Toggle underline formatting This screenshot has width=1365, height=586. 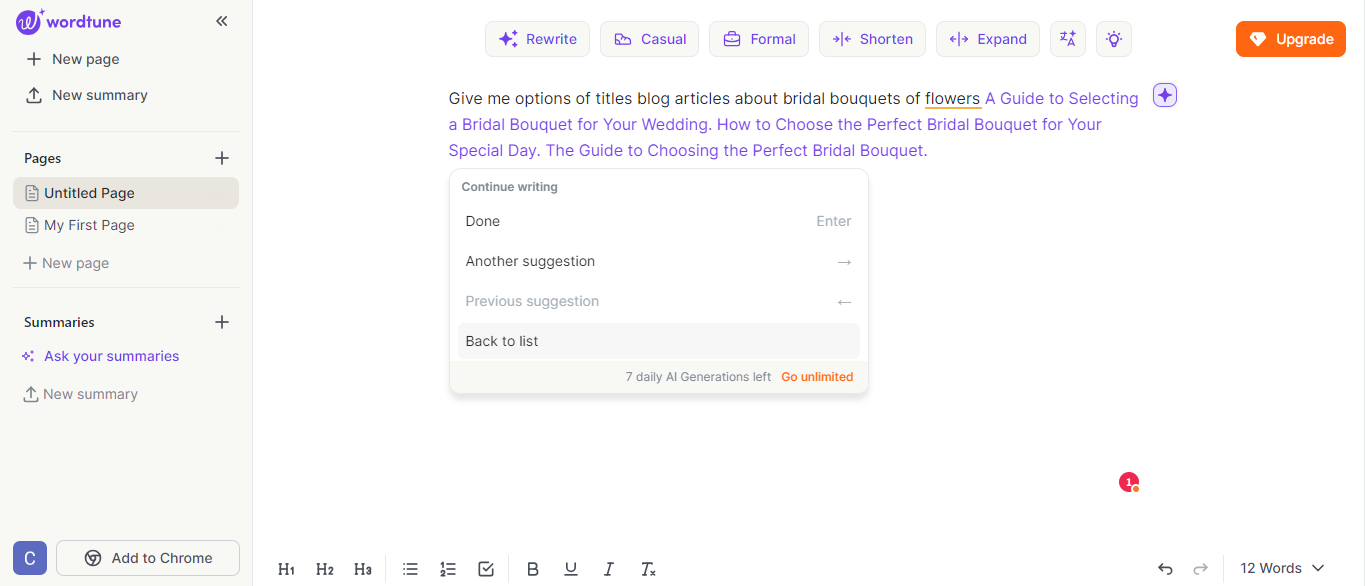pyautogui.click(x=571, y=568)
